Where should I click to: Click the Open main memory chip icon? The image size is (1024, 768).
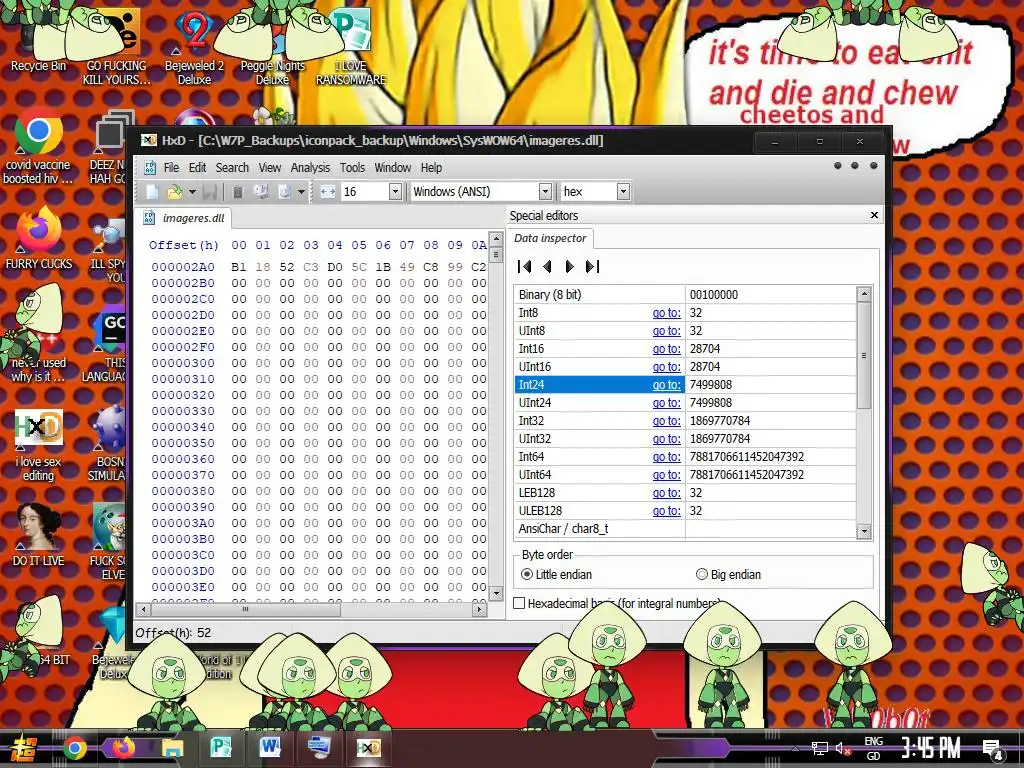click(x=238, y=191)
